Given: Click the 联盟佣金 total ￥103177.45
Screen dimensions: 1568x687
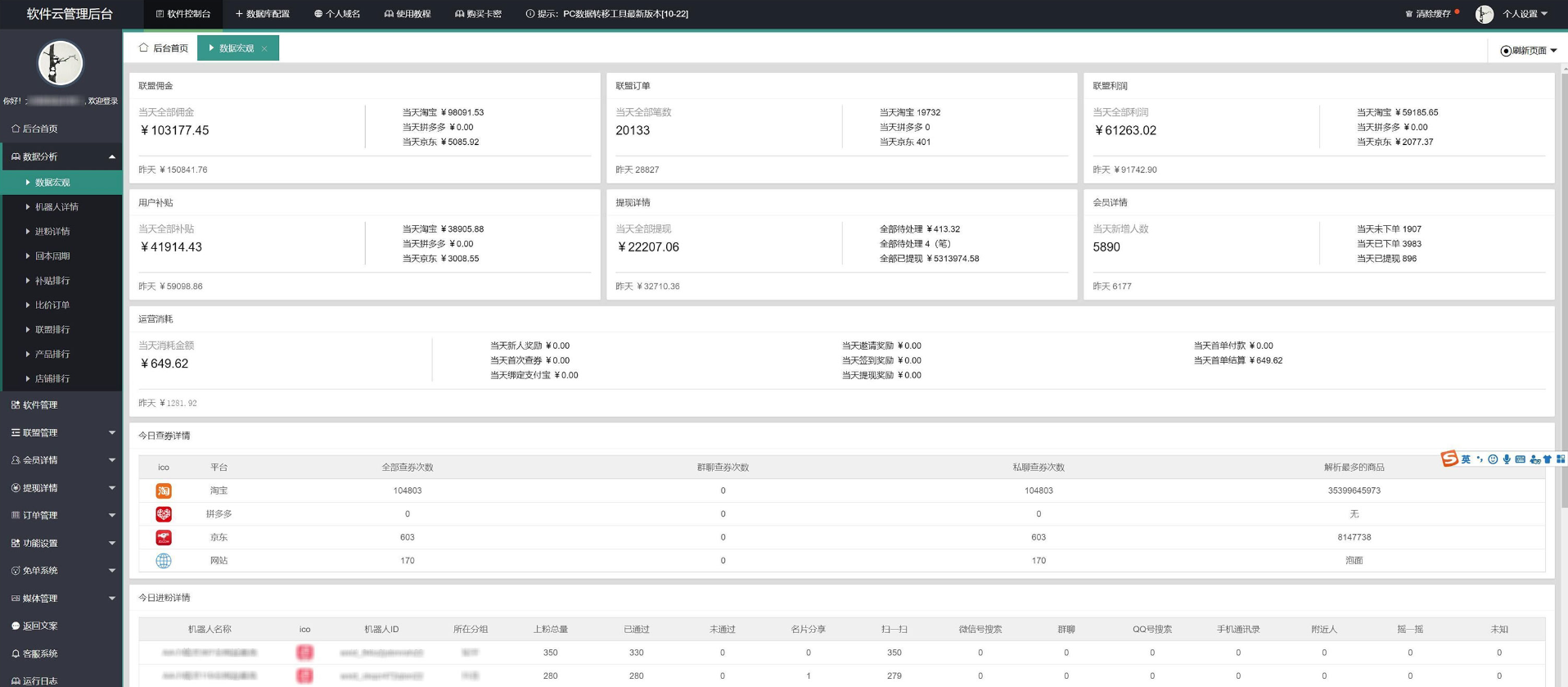Looking at the screenshot, I should 174,130.
